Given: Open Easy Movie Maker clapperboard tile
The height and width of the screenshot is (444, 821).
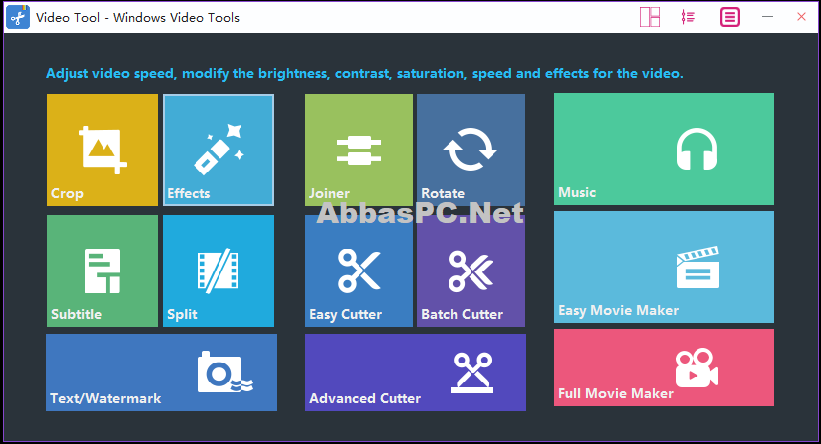Looking at the screenshot, I should pos(663,267).
